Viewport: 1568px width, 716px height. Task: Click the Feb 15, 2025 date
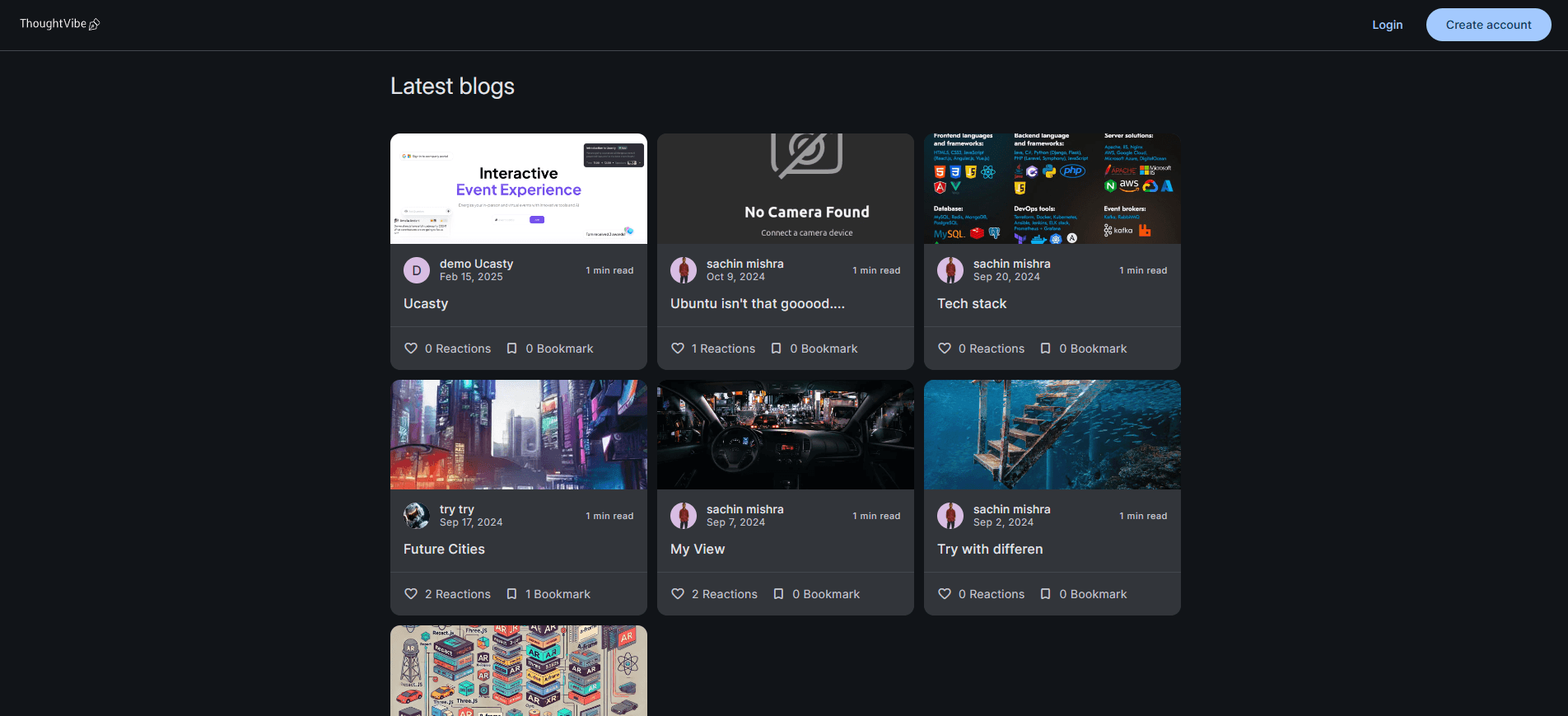tap(471, 277)
